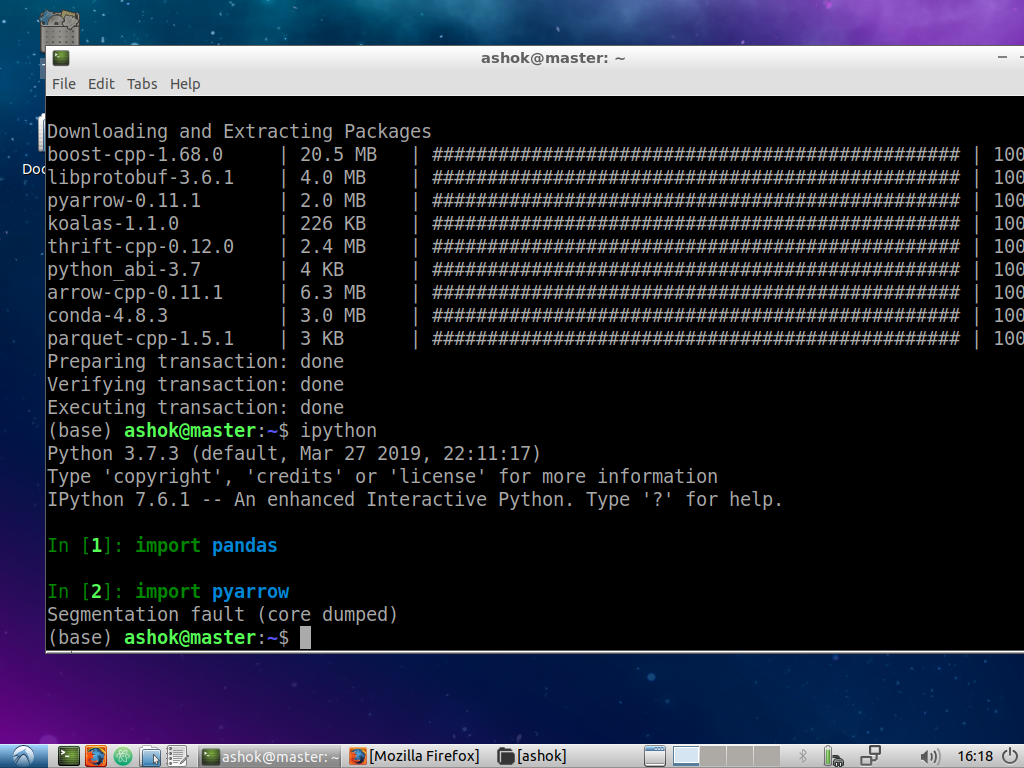The width and height of the screenshot is (1024, 768).
Task: Click the green atom launcher icon on taskbar
Action: click(x=124, y=755)
